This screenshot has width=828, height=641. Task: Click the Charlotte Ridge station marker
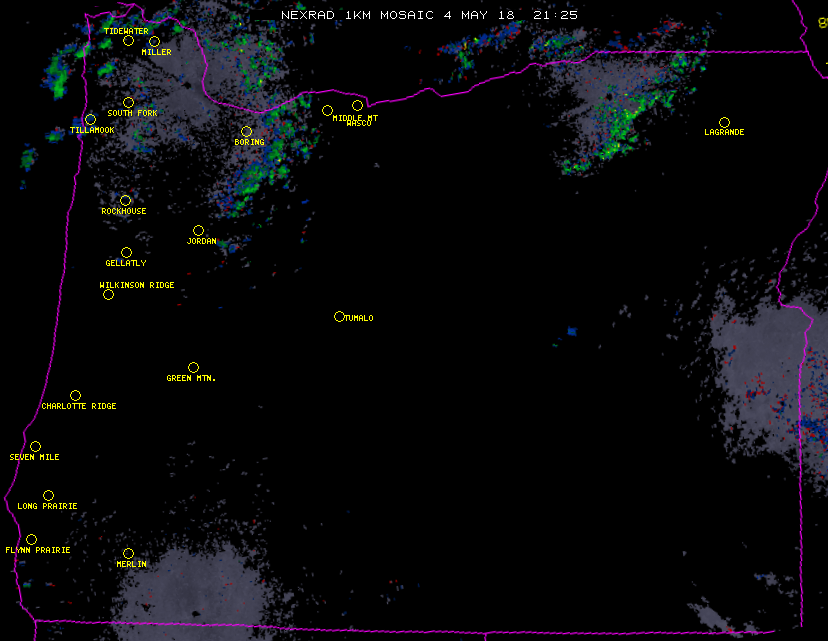pyautogui.click(x=75, y=396)
